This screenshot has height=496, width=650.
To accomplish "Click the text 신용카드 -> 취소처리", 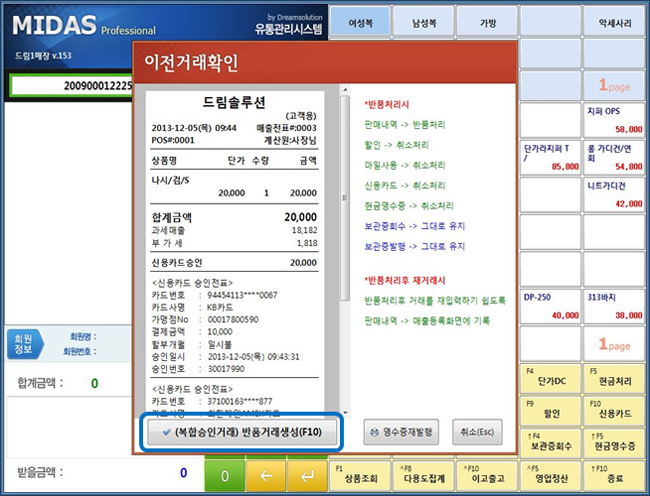I will pyautogui.click(x=405, y=186).
